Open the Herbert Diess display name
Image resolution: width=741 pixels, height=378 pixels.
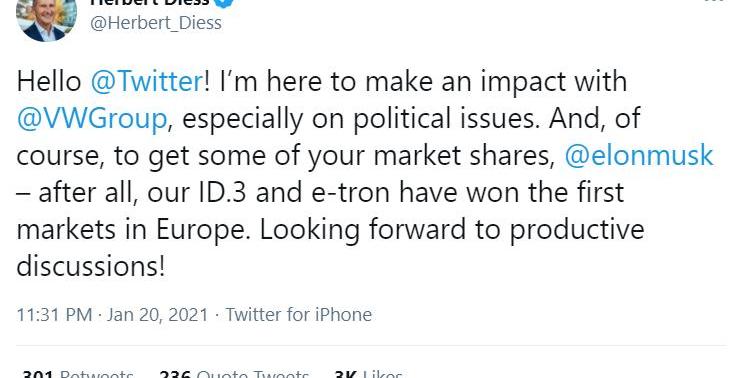(x=150, y=2)
